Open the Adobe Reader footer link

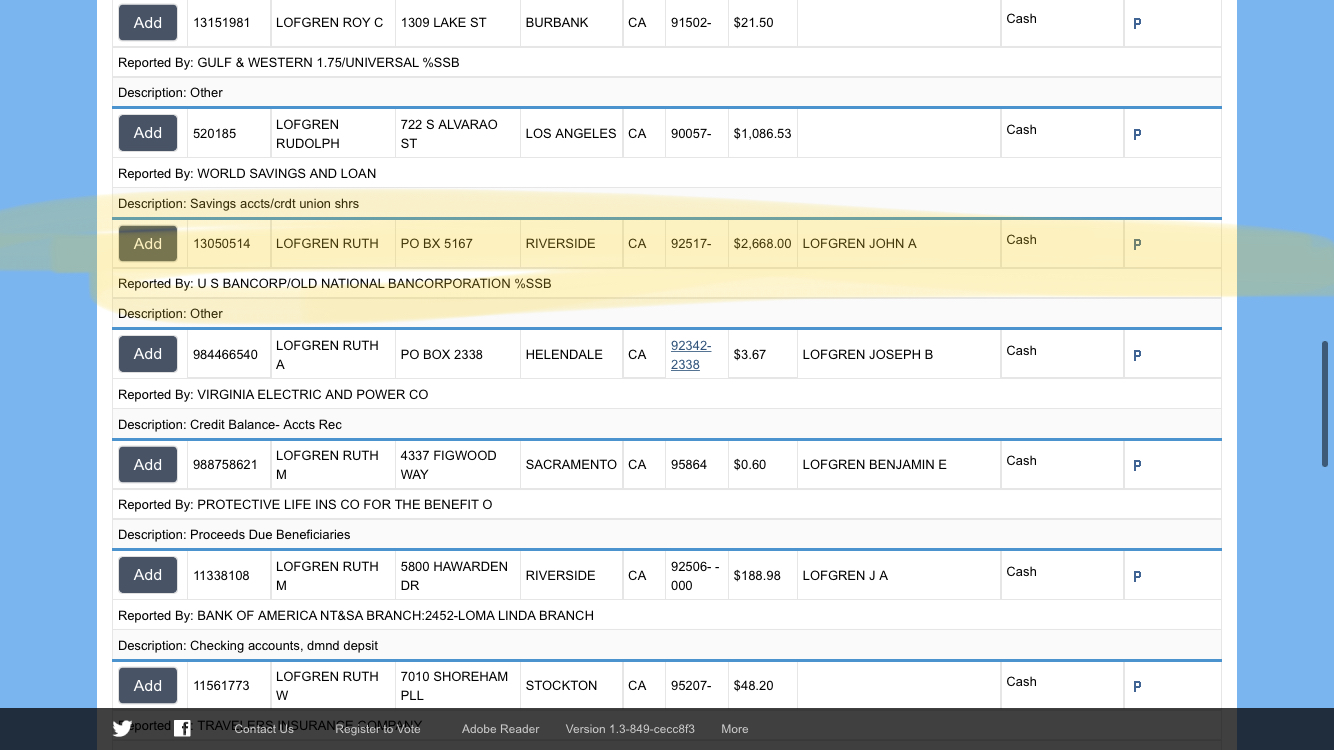click(x=500, y=729)
